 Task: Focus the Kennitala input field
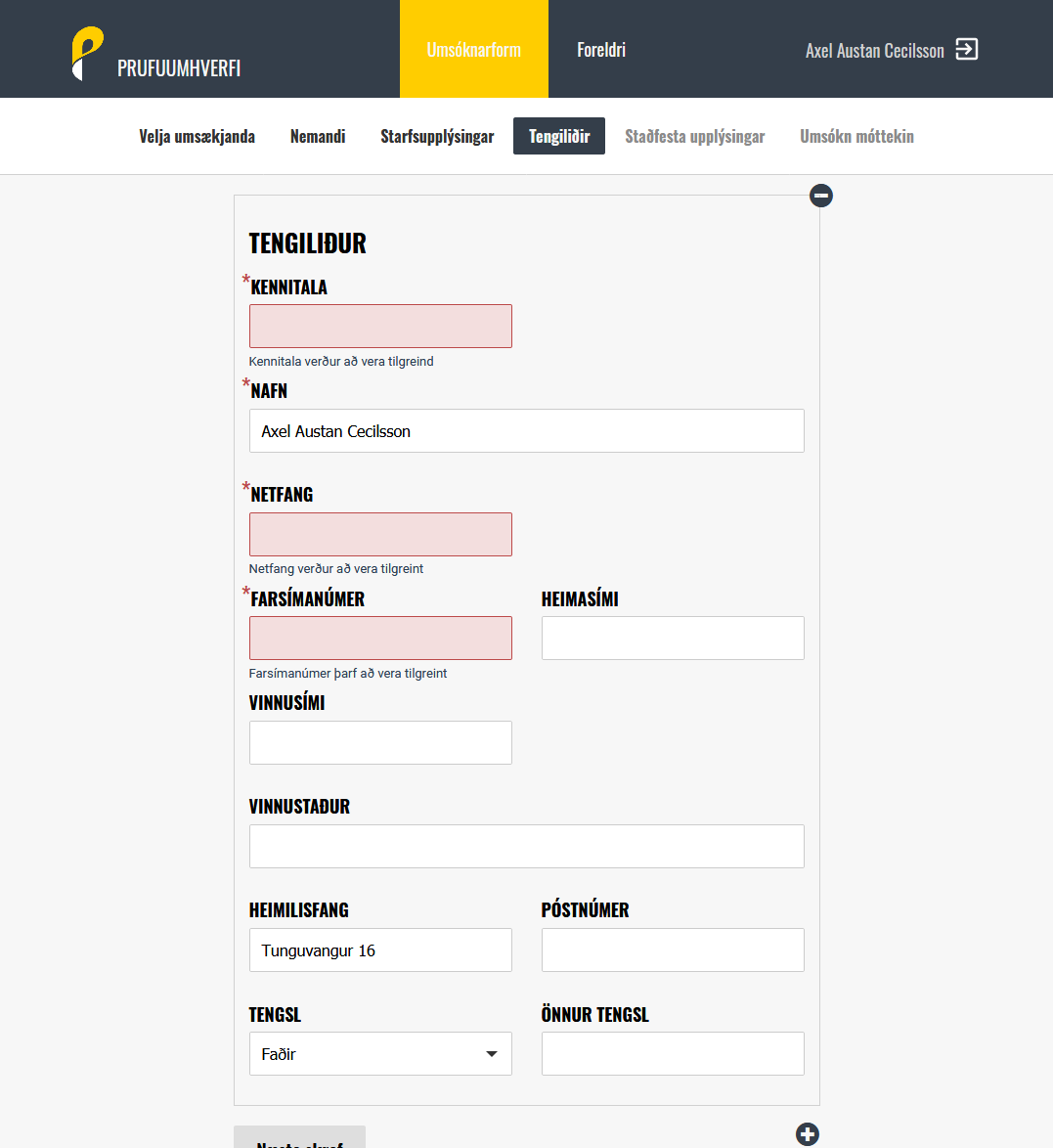(x=380, y=327)
